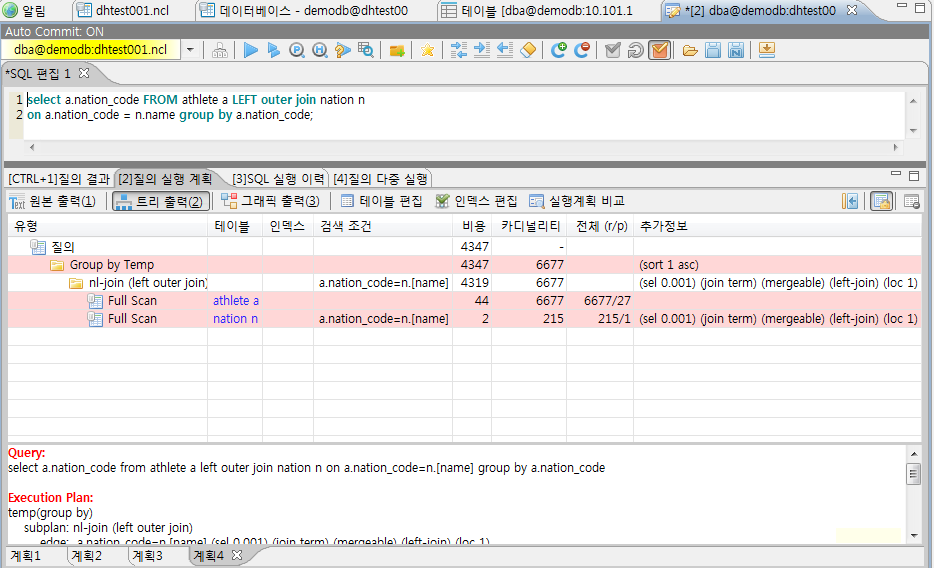Viewport: 934px width, 568px height.
Task: Click the green plus add editor icon
Action: 559,50
